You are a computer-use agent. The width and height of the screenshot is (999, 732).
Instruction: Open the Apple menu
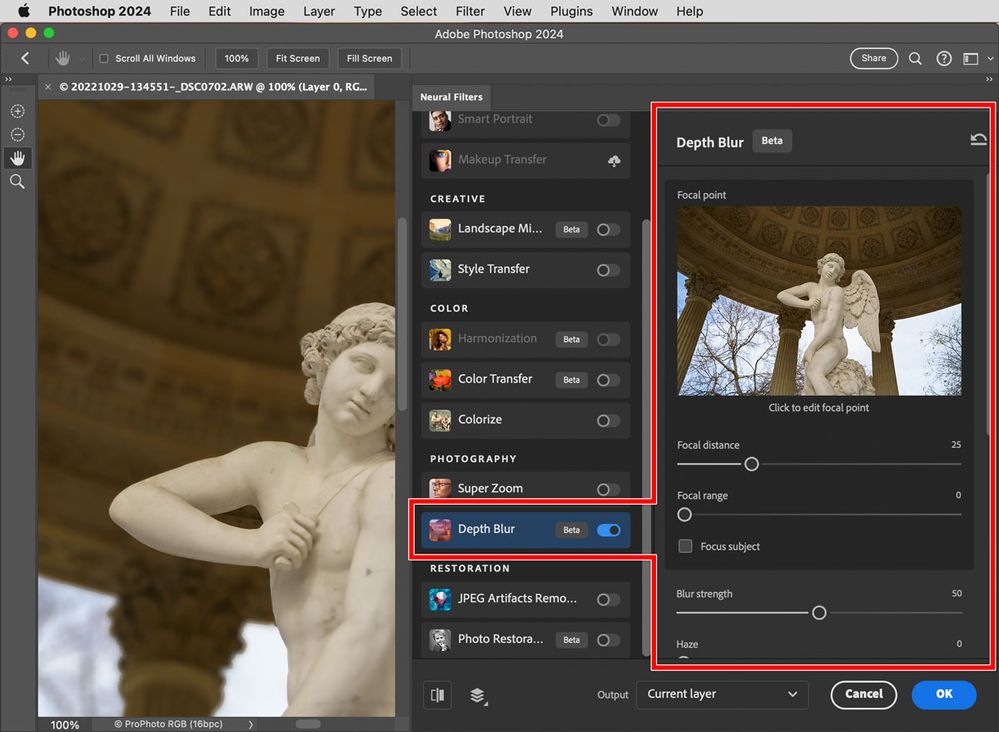coord(24,11)
